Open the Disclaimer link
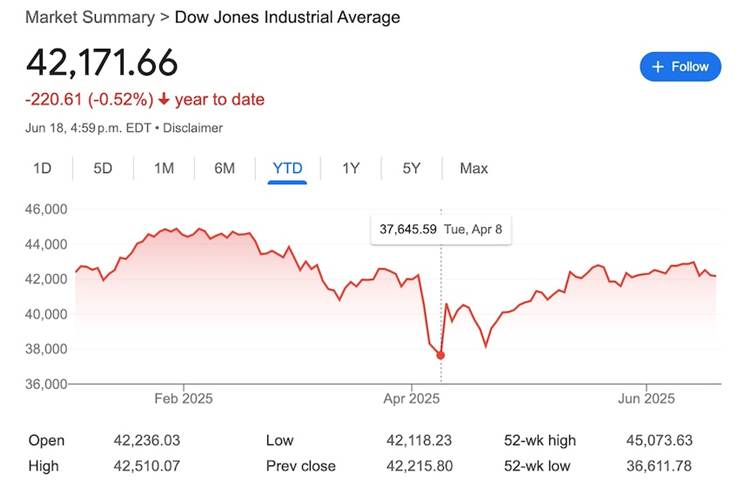The width and height of the screenshot is (752, 494). 193,128
